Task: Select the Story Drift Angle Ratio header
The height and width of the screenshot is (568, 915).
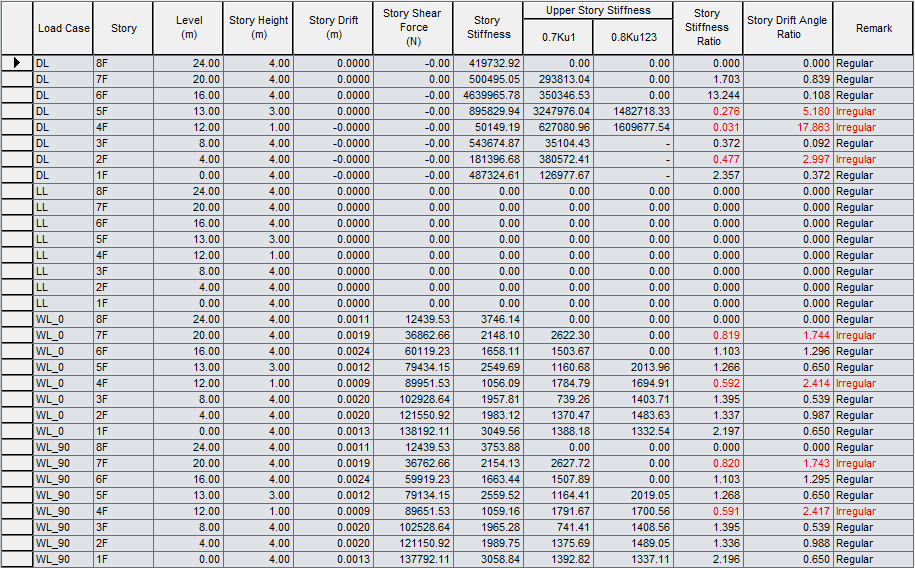Action: click(787, 27)
